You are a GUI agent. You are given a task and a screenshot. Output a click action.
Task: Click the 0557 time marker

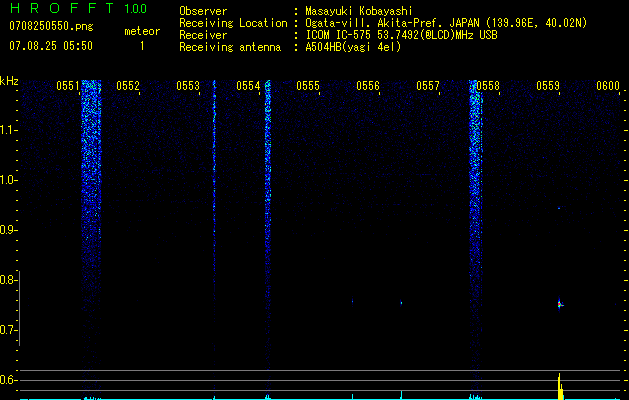pyautogui.click(x=428, y=86)
